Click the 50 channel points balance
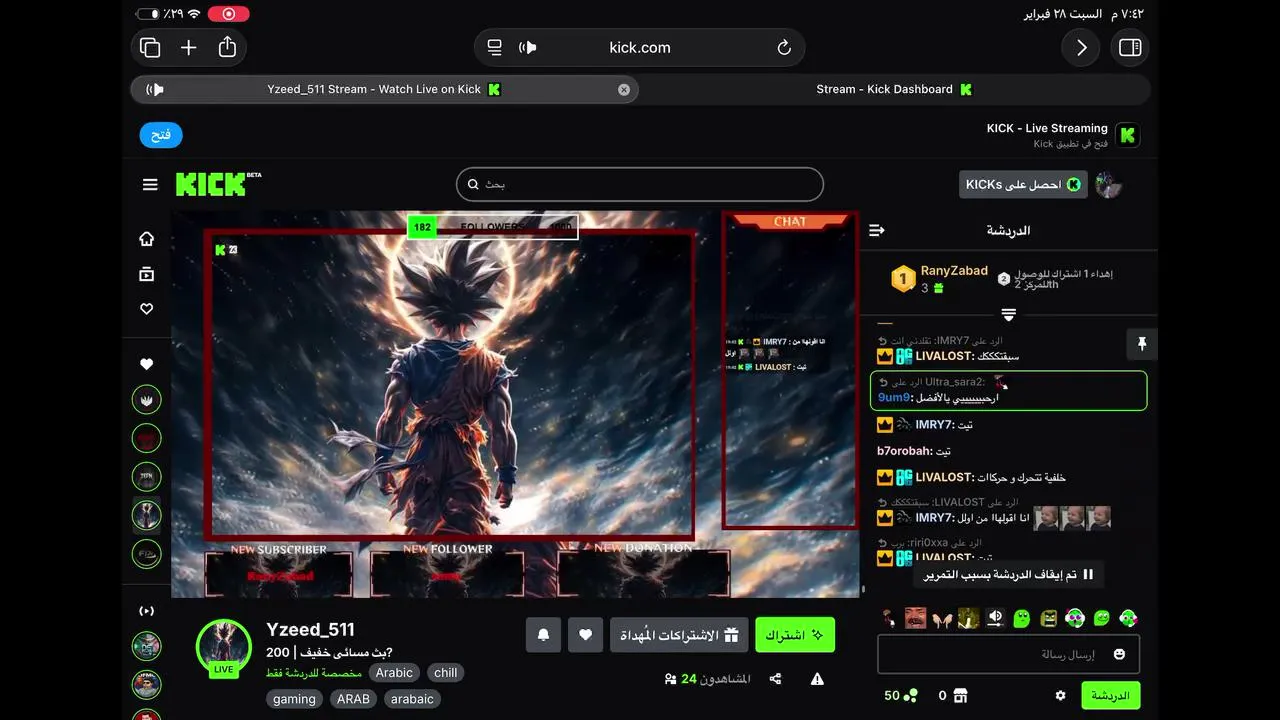This screenshot has height=720, width=1280. point(900,695)
